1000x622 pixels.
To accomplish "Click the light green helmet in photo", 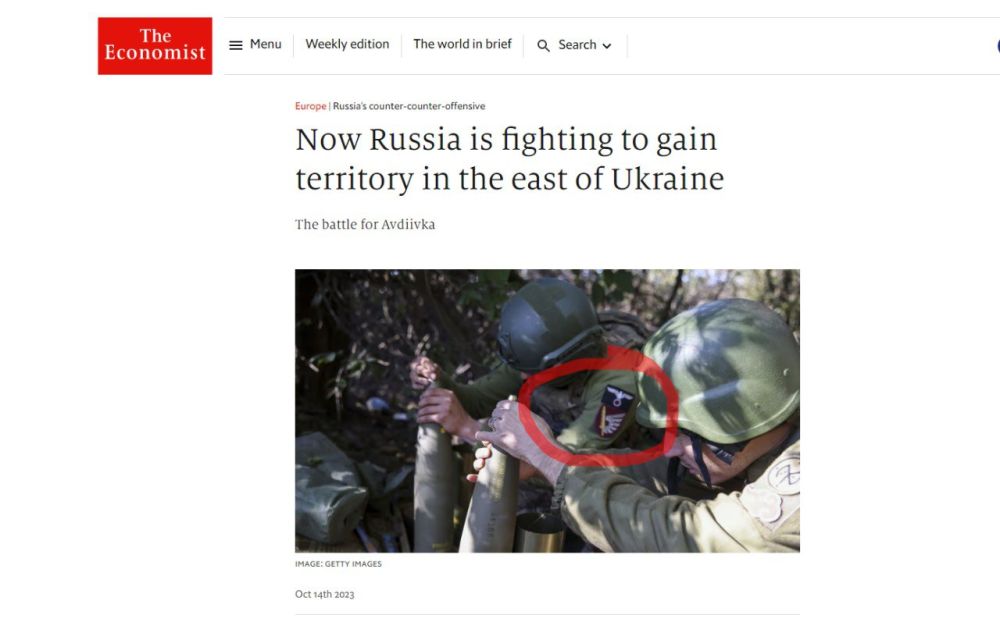I will pos(722,371).
